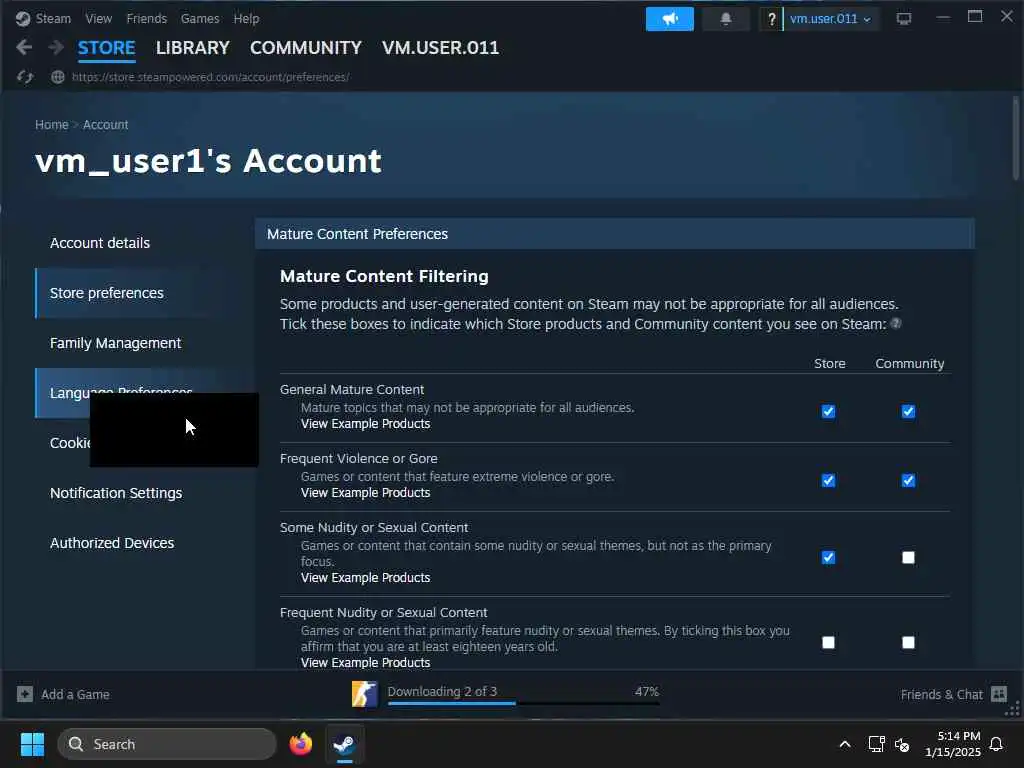Open the Games menu
The height and width of the screenshot is (768, 1024).
pos(200,19)
